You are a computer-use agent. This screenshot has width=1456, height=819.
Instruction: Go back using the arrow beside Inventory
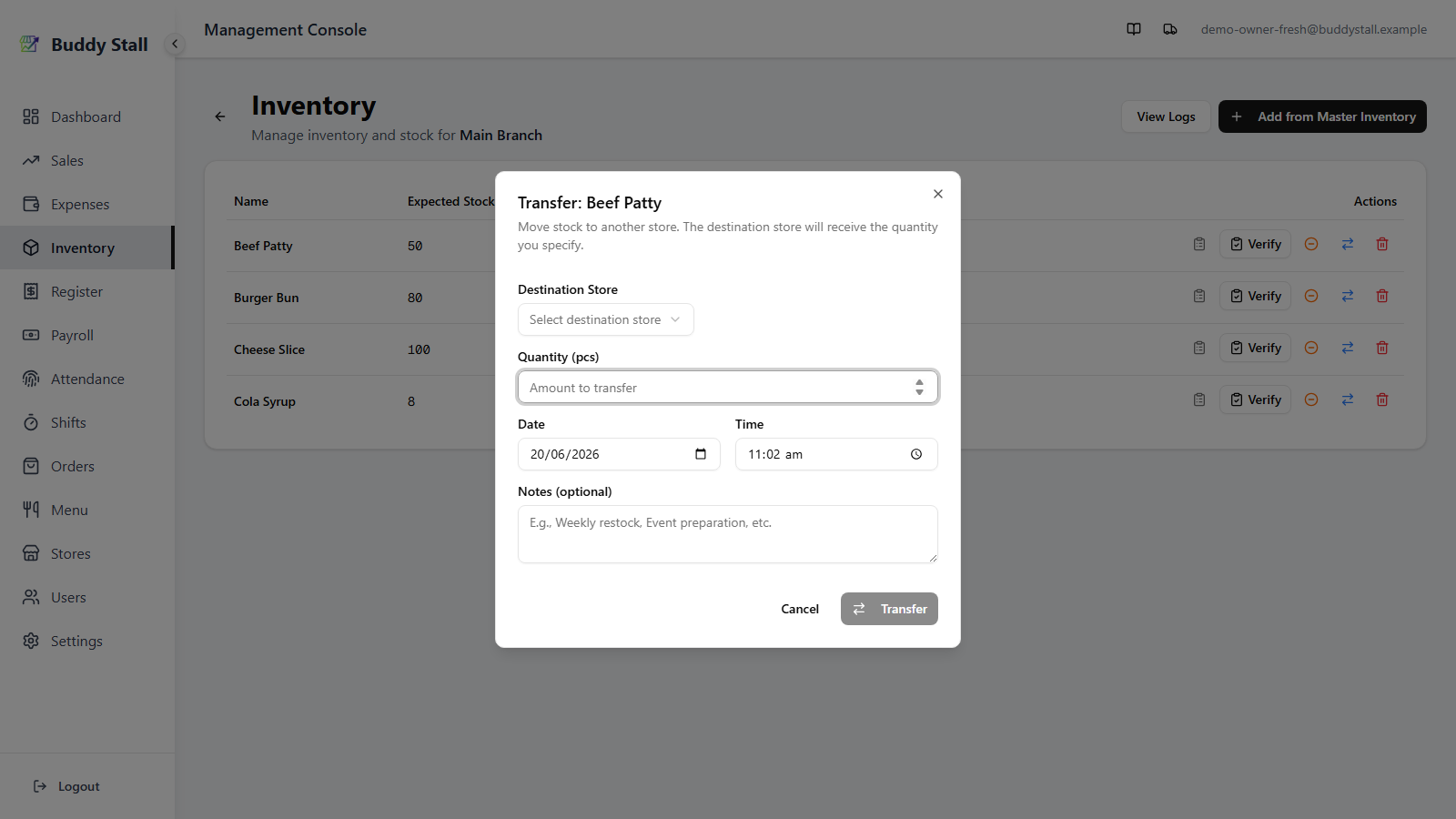(220, 116)
